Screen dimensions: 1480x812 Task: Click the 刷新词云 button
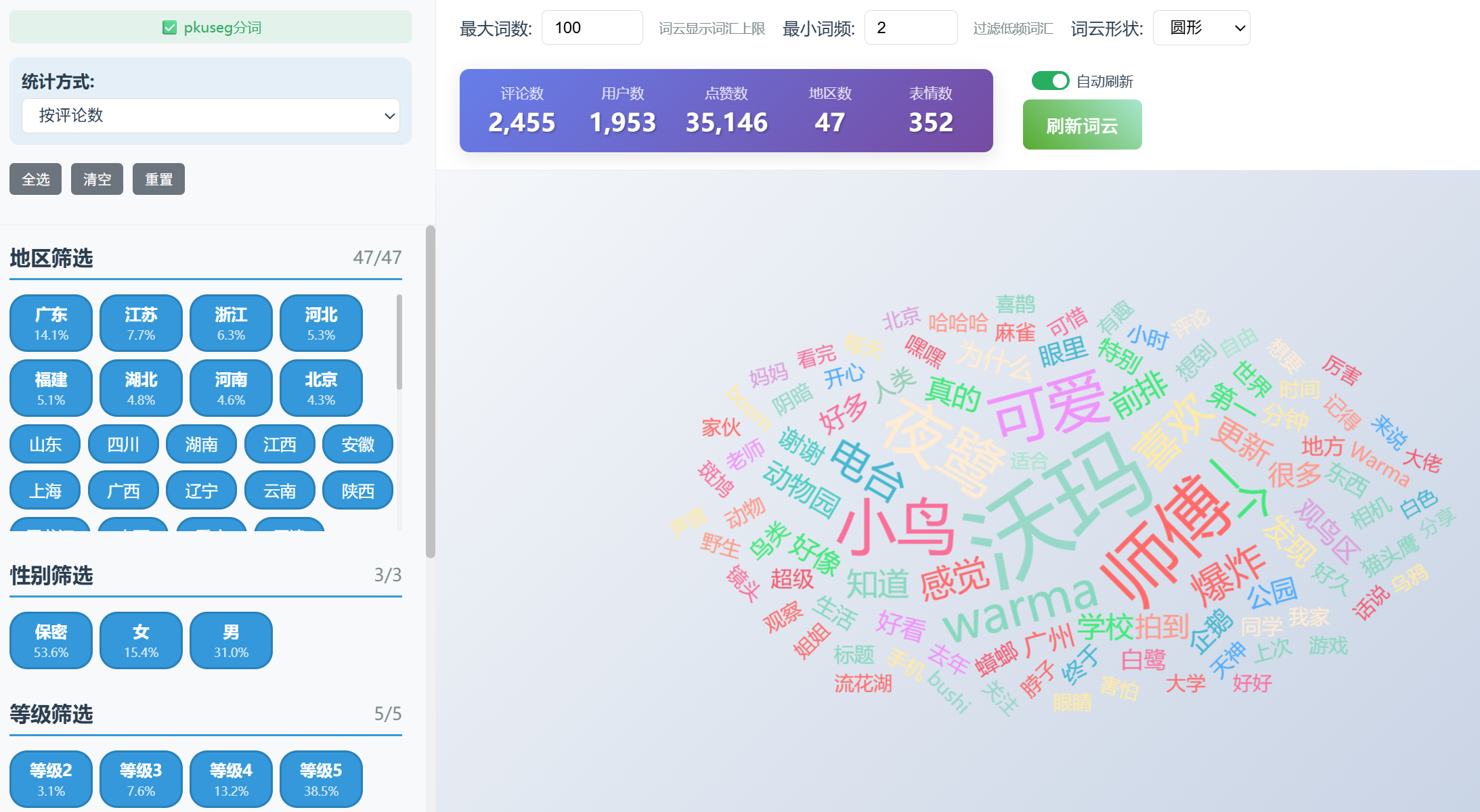[x=1081, y=125]
